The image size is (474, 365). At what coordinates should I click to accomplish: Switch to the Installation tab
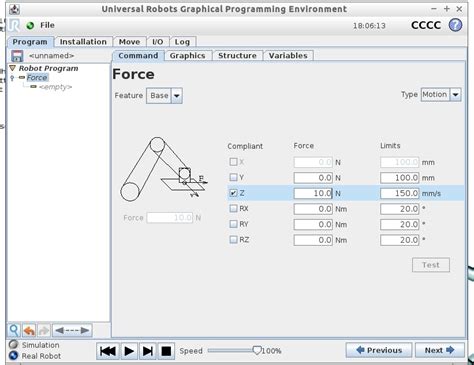click(83, 42)
